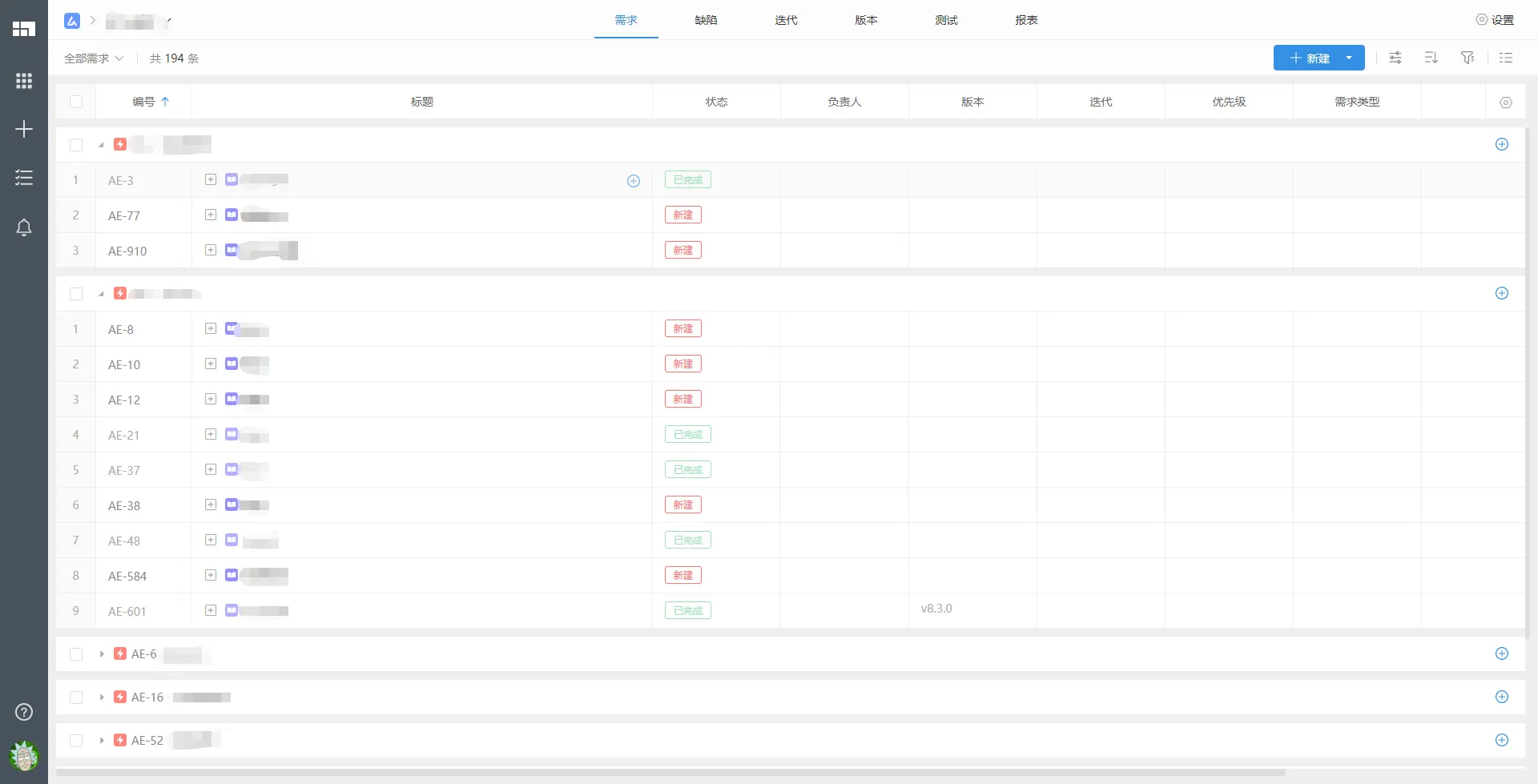Open the sort order icon
The width and height of the screenshot is (1538, 784).
pos(1431,58)
